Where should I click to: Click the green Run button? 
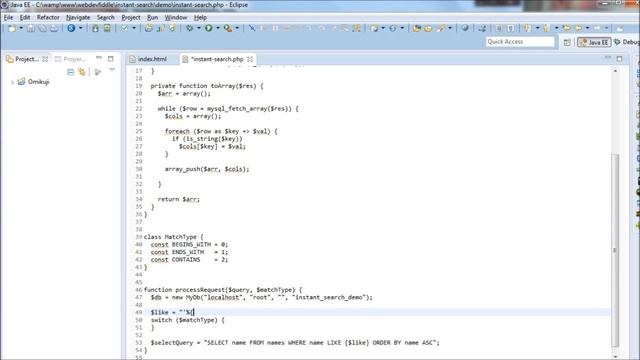coord(209,28)
